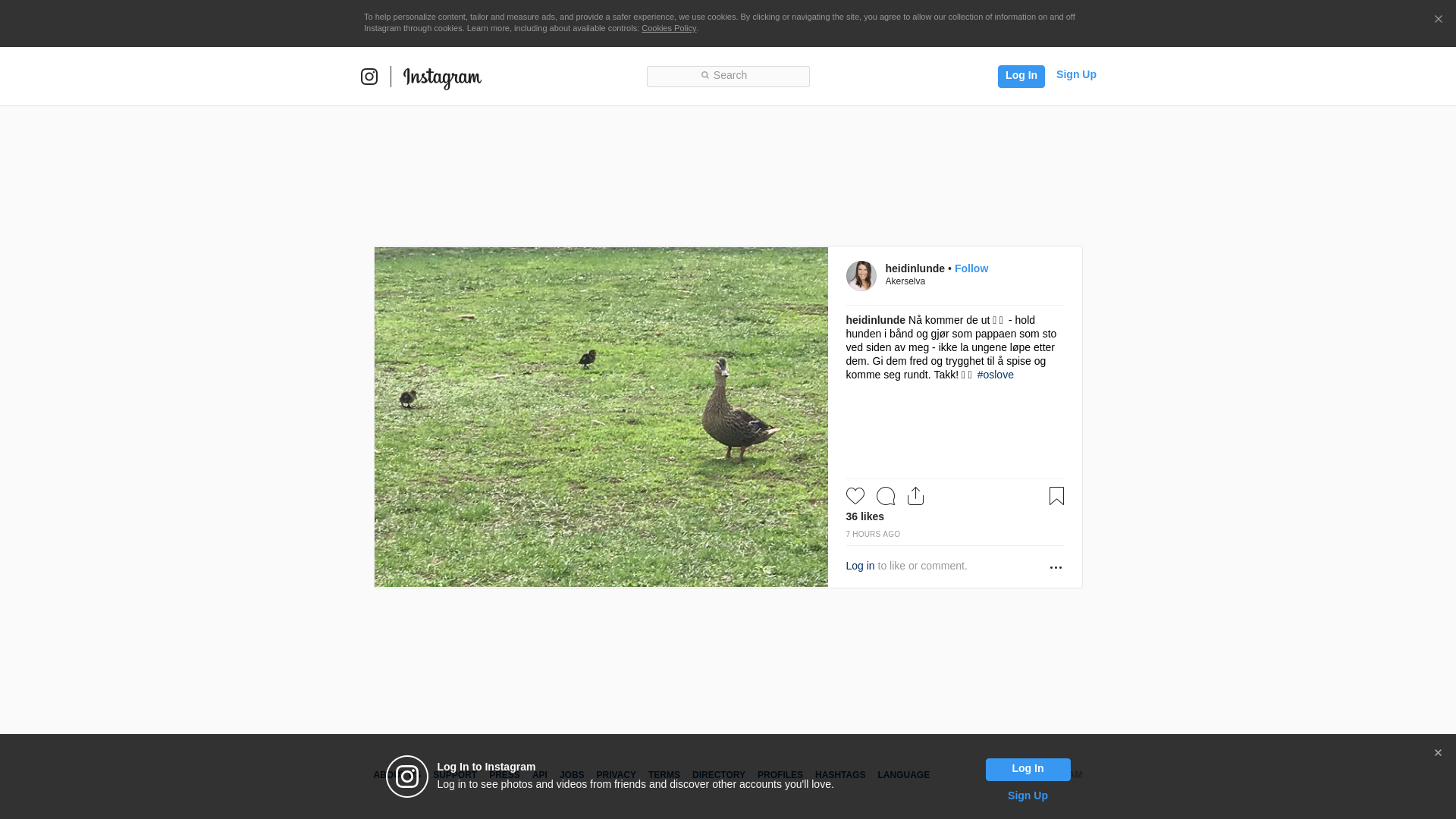Click Log in to like or comment
The width and height of the screenshot is (1456, 819).
(x=860, y=566)
